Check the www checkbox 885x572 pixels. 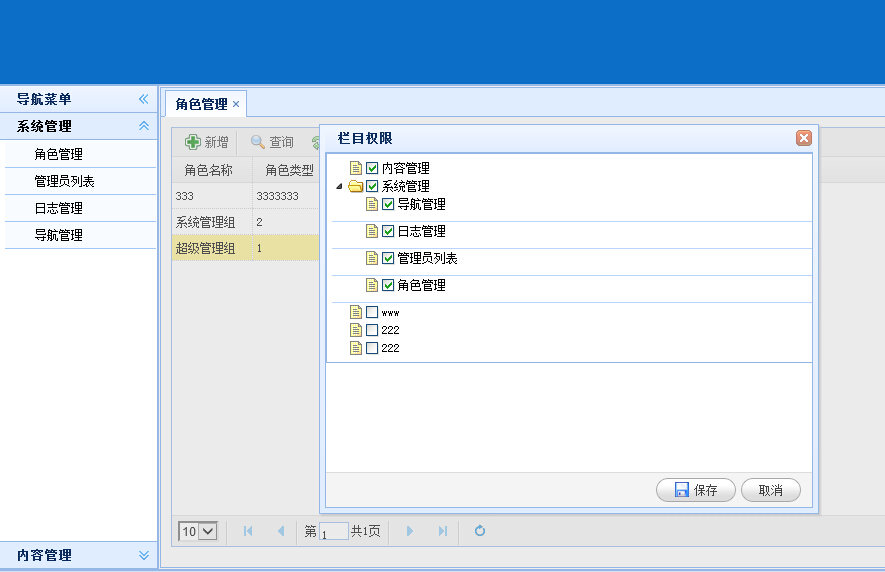click(372, 312)
